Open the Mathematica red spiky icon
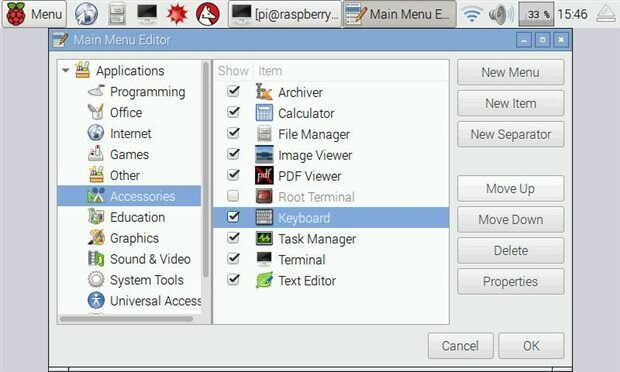 177,14
